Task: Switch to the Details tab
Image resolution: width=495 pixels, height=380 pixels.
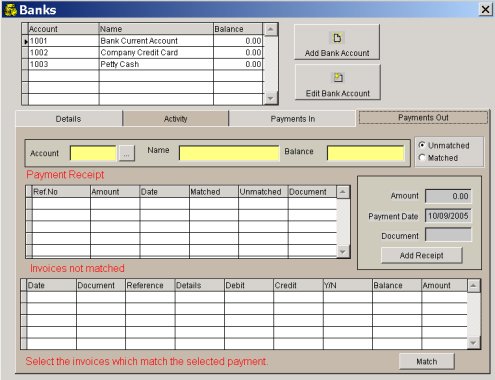Action: (69, 119)
